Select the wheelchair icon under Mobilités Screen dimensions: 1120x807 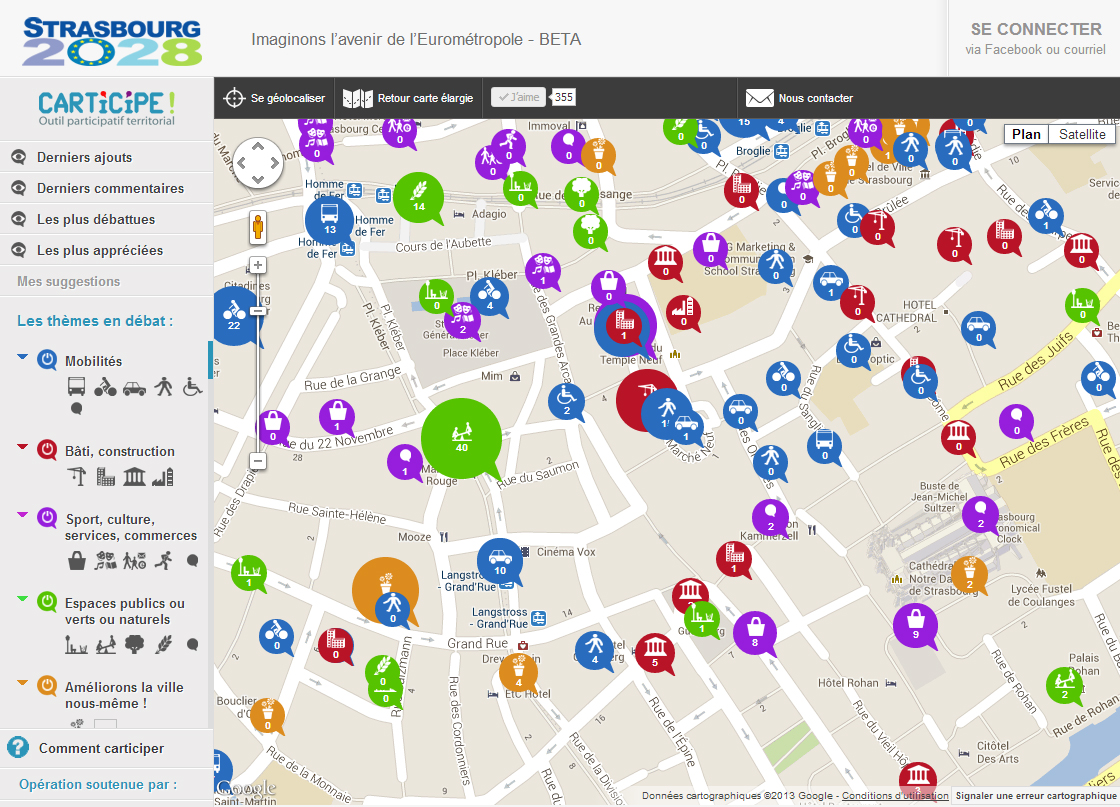193,387
